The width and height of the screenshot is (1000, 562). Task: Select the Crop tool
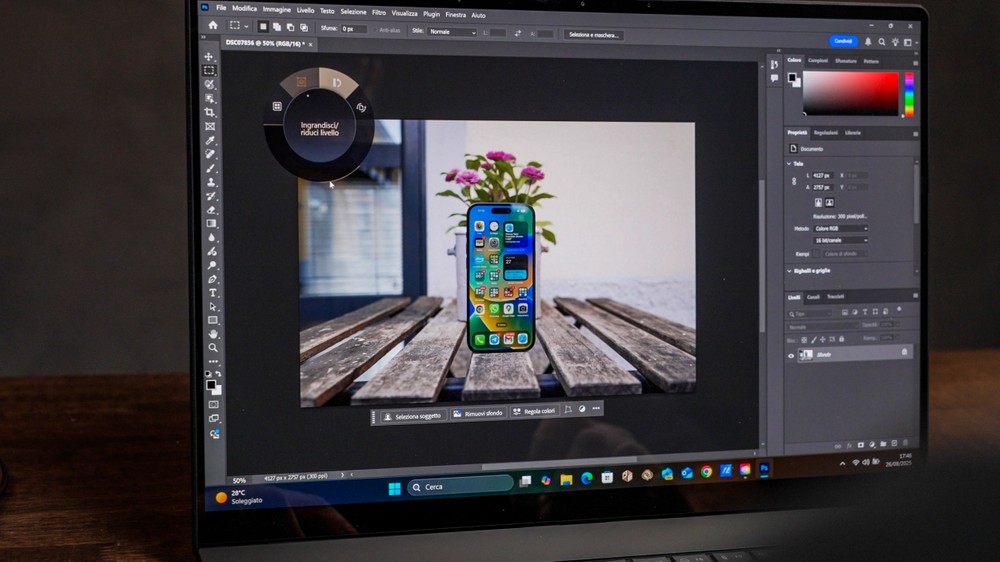click(209, 112)
